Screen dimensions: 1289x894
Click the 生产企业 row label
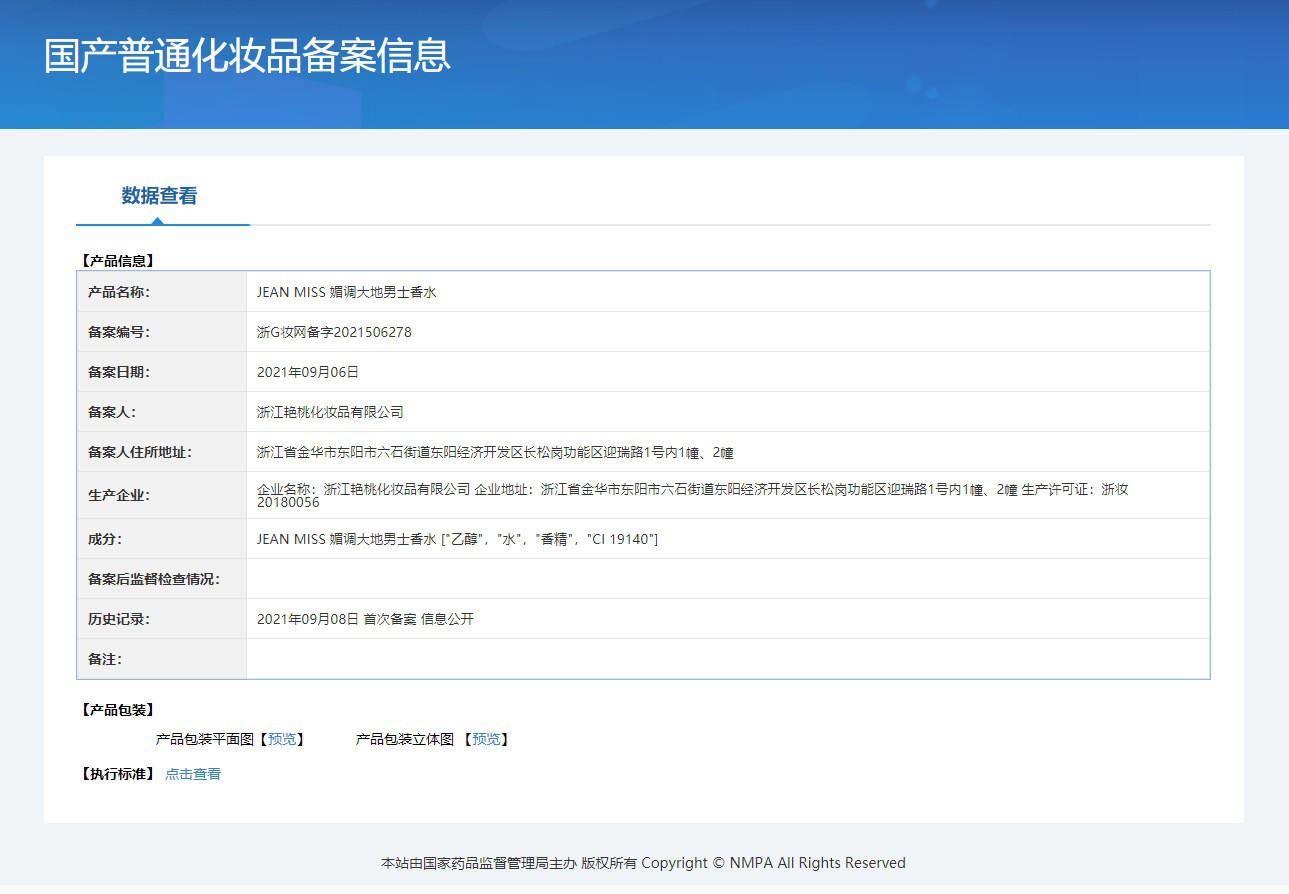pos(119,495)
